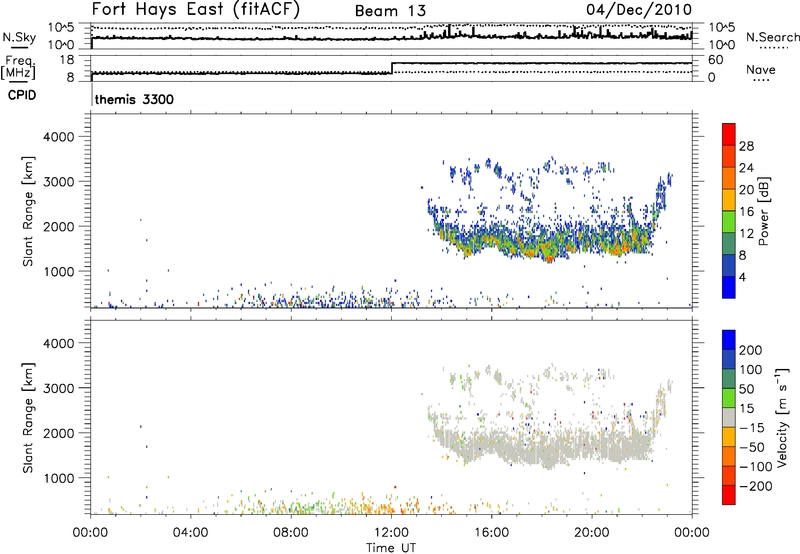Click the 04:00 time tick label
The width and height of the screenshot is (800, 554).
(190, 533)
